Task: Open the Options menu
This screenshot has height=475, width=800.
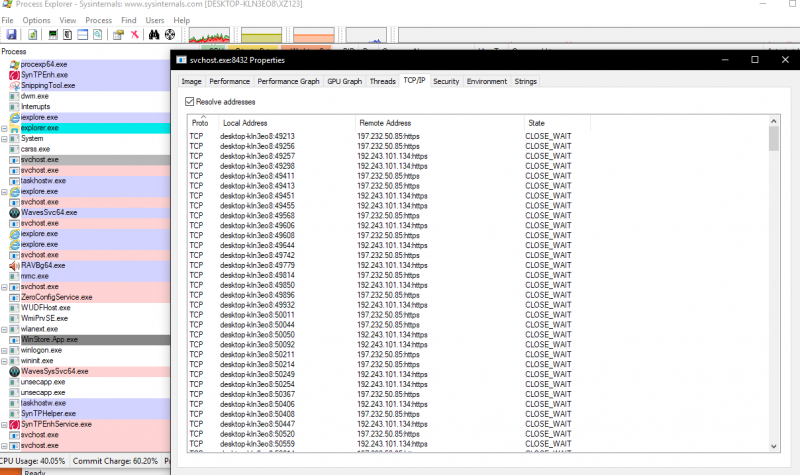Action: click(36, 20)
